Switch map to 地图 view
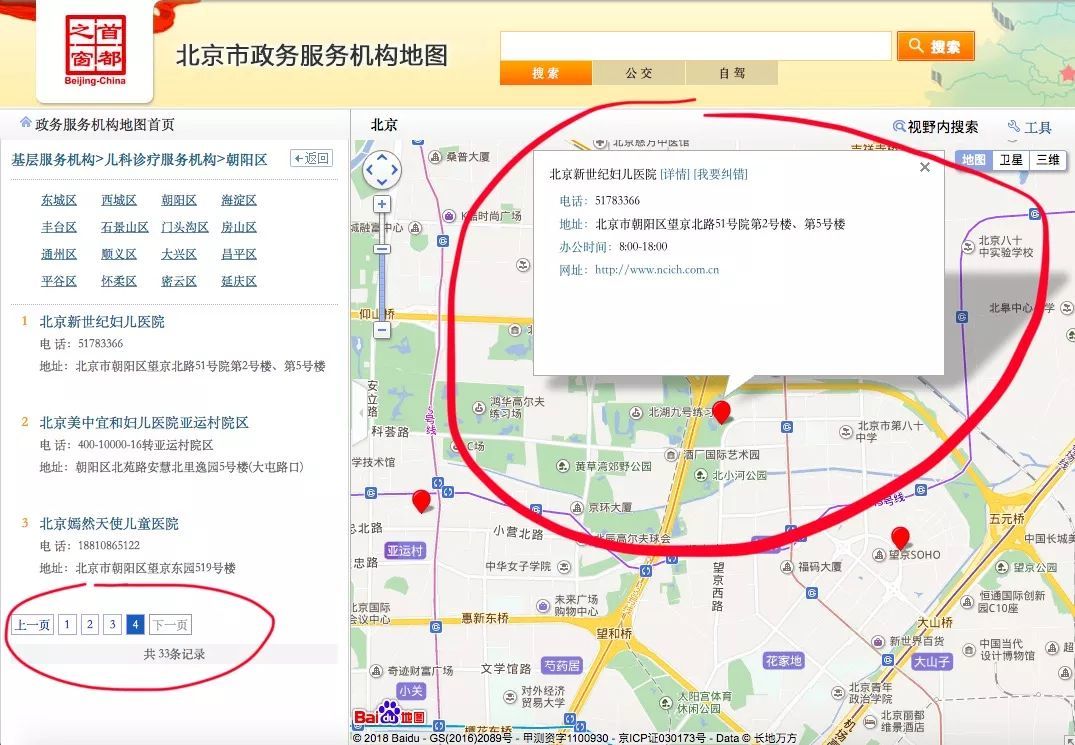1075x745 pixels. pyautogui.click(x=974, y=160)
